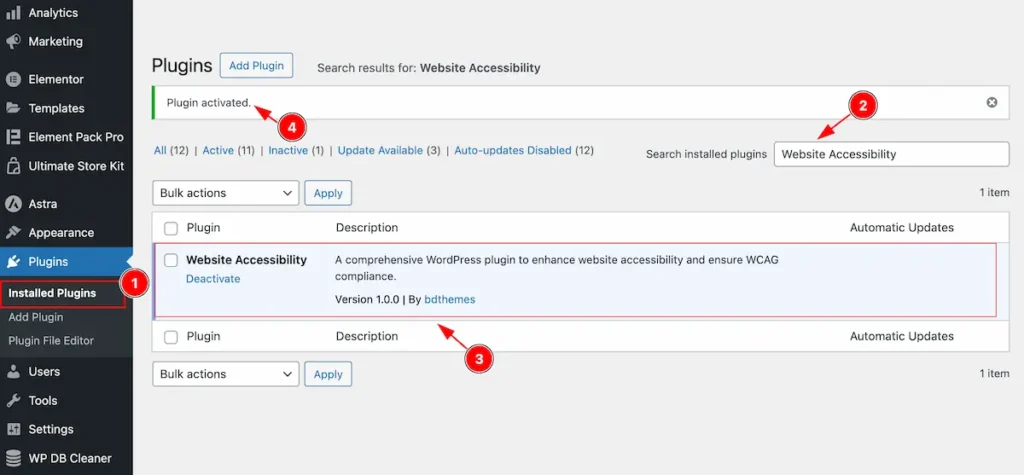Click the Plugins page heading
Viewport: 1024px width, 475px height.
182,65
